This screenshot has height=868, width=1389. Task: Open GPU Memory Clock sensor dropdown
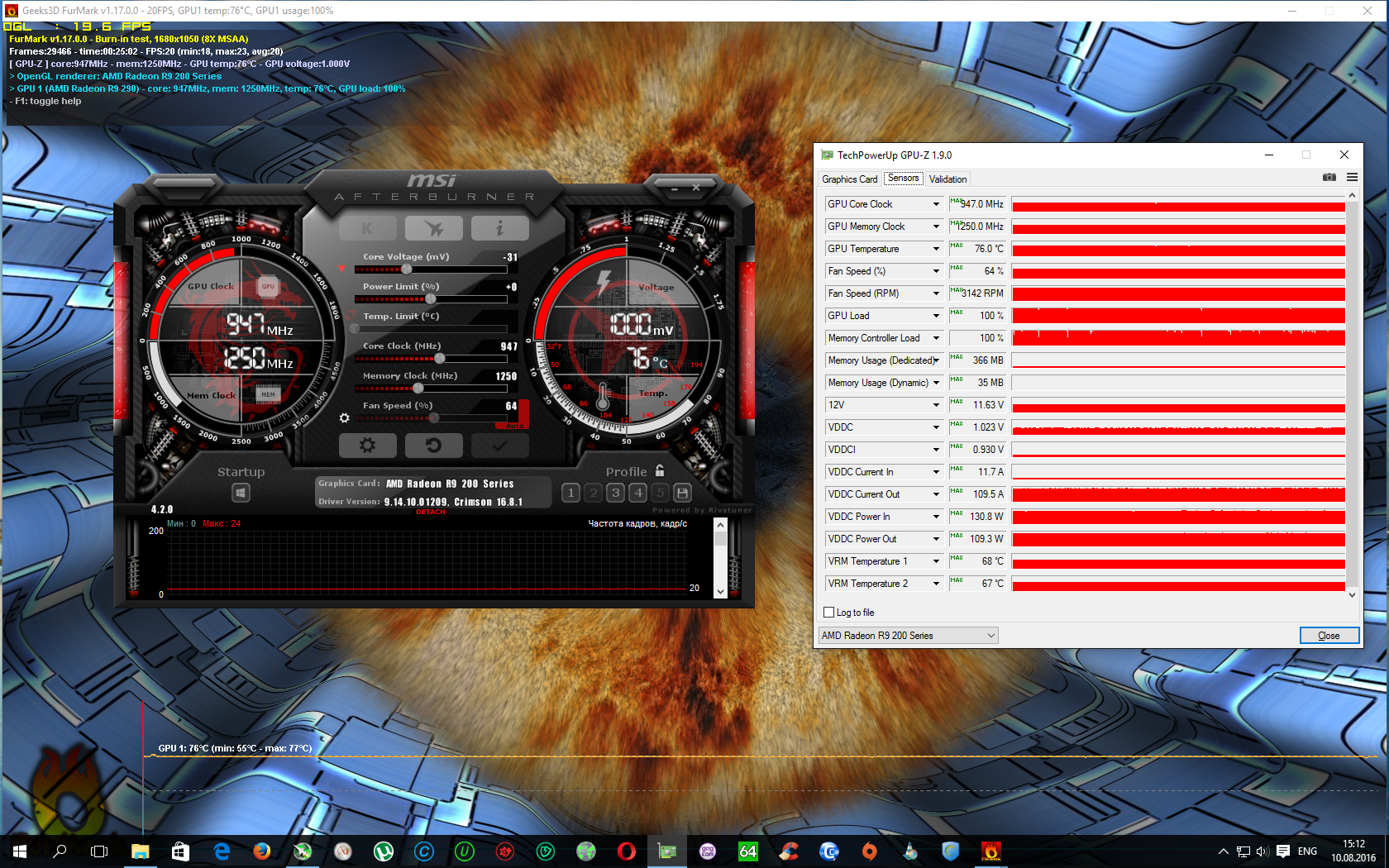coord(936,227)
